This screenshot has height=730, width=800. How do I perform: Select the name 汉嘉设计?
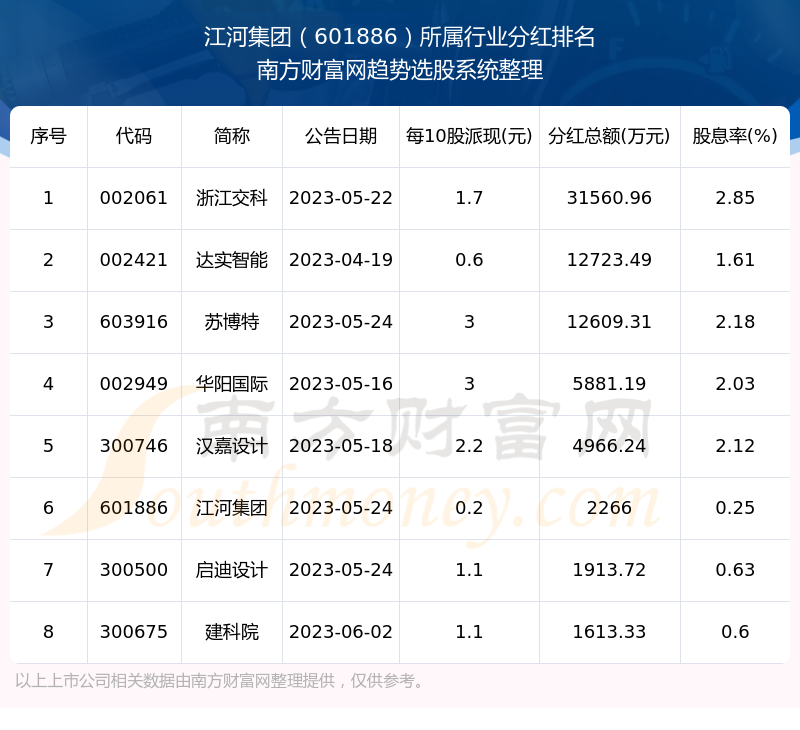point(232,446)
